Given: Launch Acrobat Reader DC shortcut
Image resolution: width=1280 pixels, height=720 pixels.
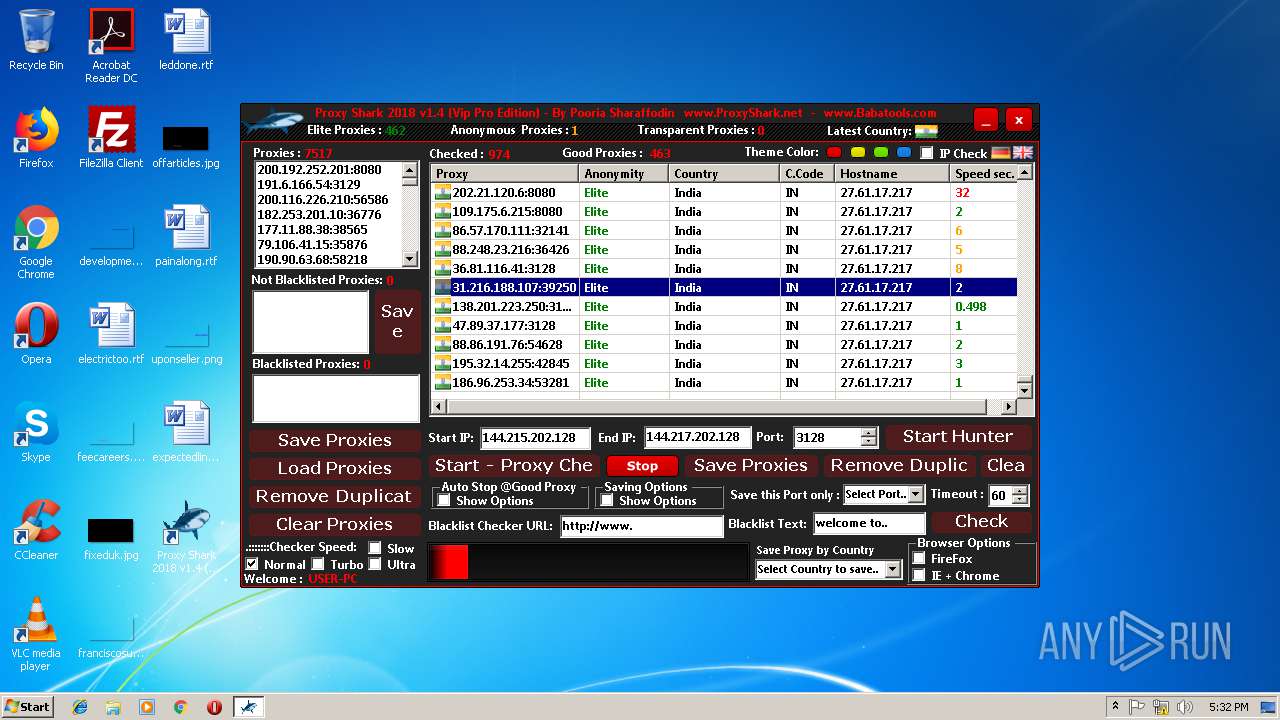Looking at the screenshot, I should point(111,47).
